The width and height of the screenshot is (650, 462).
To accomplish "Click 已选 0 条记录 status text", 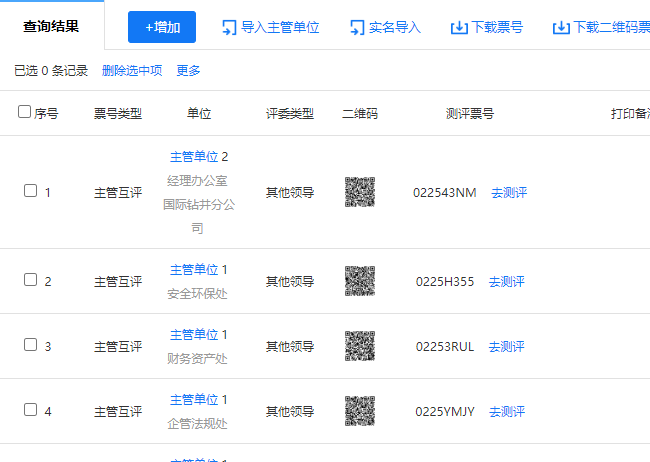I will 51,71.
